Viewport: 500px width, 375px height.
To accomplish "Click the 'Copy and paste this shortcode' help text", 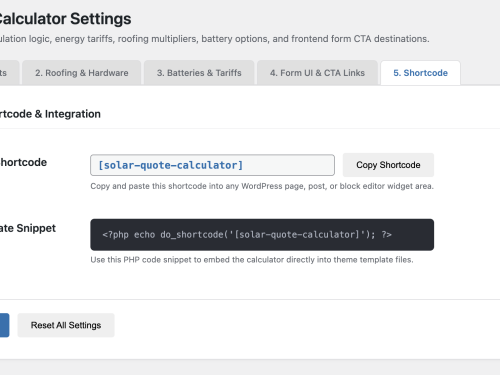I will [x=262, y=186].
